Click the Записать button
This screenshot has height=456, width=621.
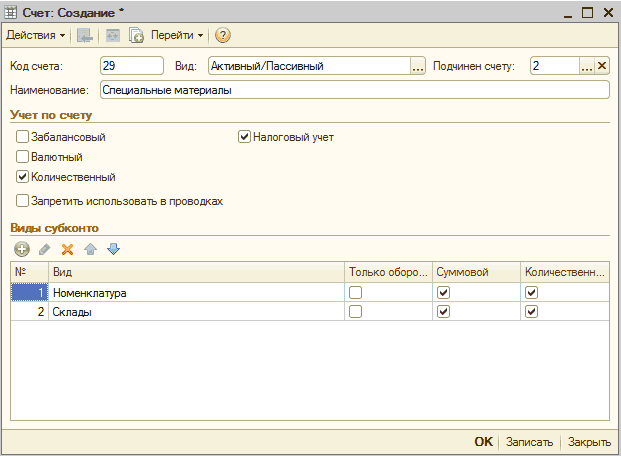pyautogui.click(x=528, y=441)
